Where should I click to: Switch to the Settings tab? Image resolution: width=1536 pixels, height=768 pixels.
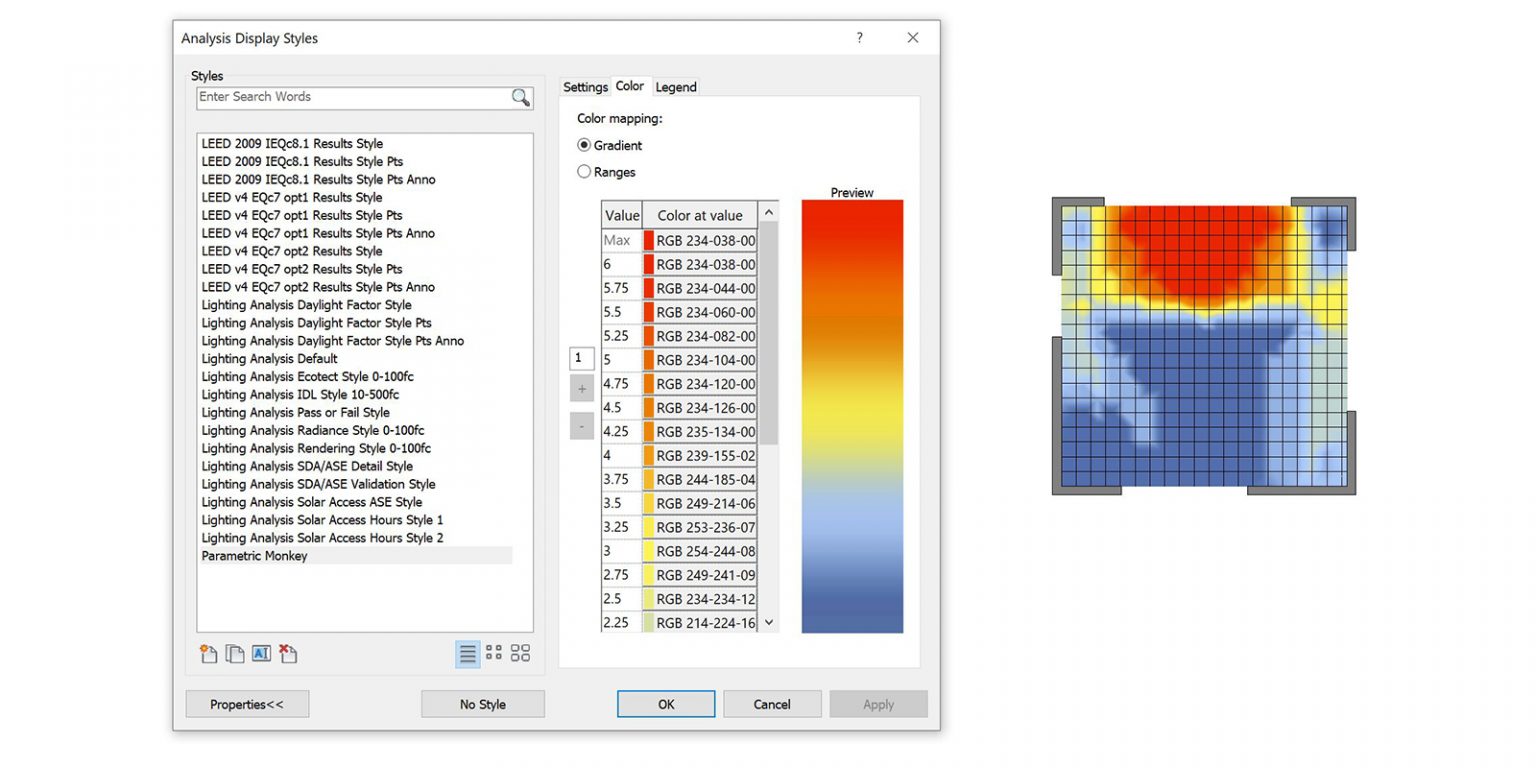[585, 87]
